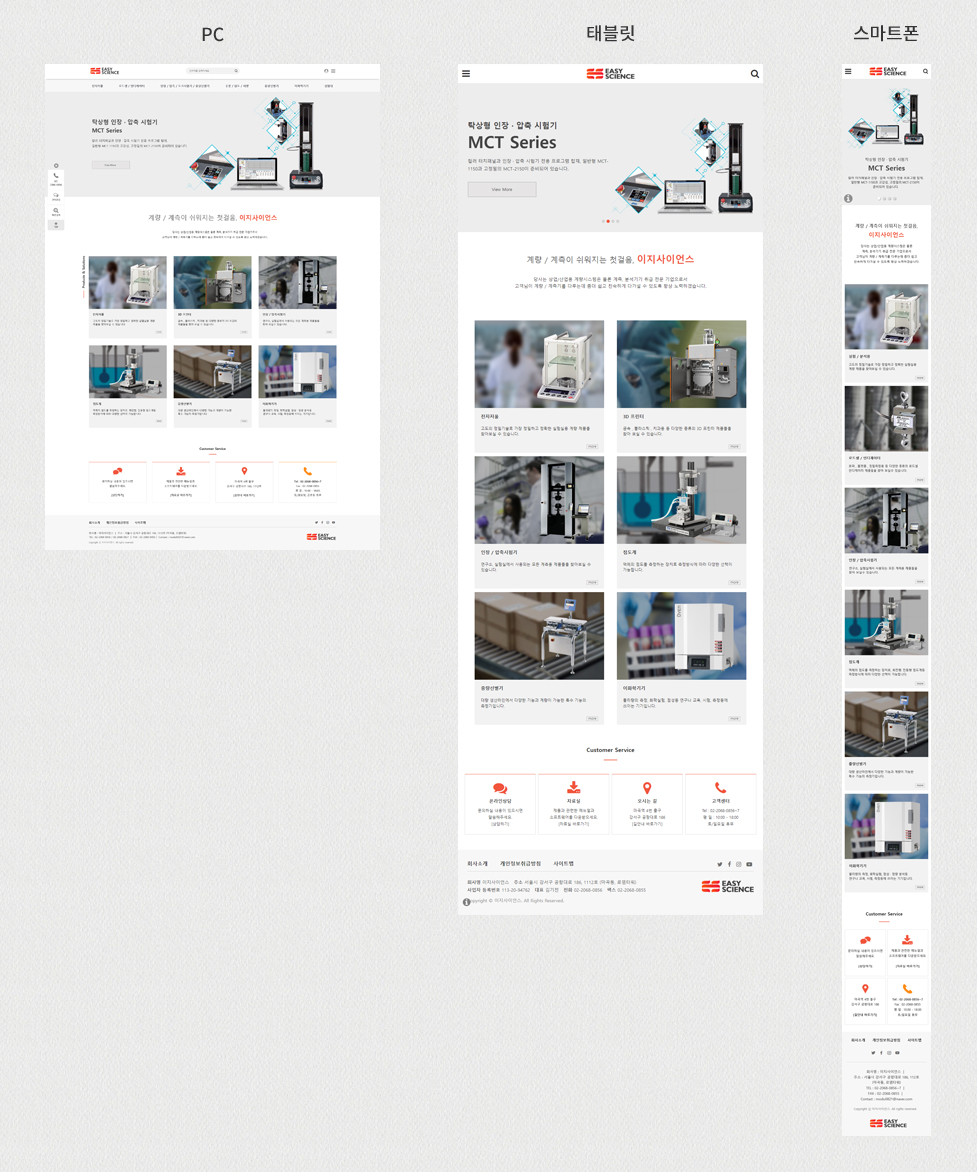Image resolution: width=977 pixels, height=1172 pixels.
Task: Open hamburger menu in tablet header
Action: [x=466, y=74]
